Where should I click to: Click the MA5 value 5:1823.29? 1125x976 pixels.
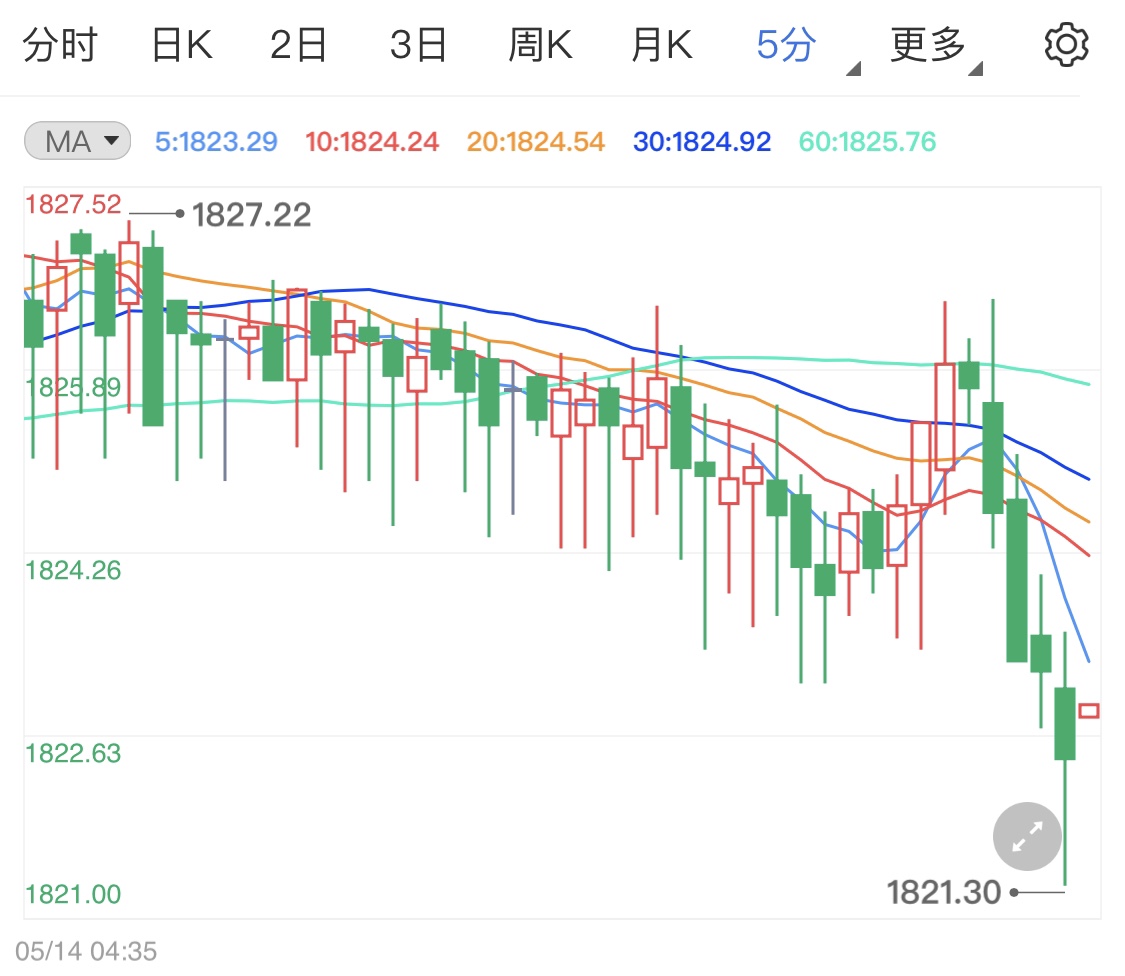click(x=216, y=141)
